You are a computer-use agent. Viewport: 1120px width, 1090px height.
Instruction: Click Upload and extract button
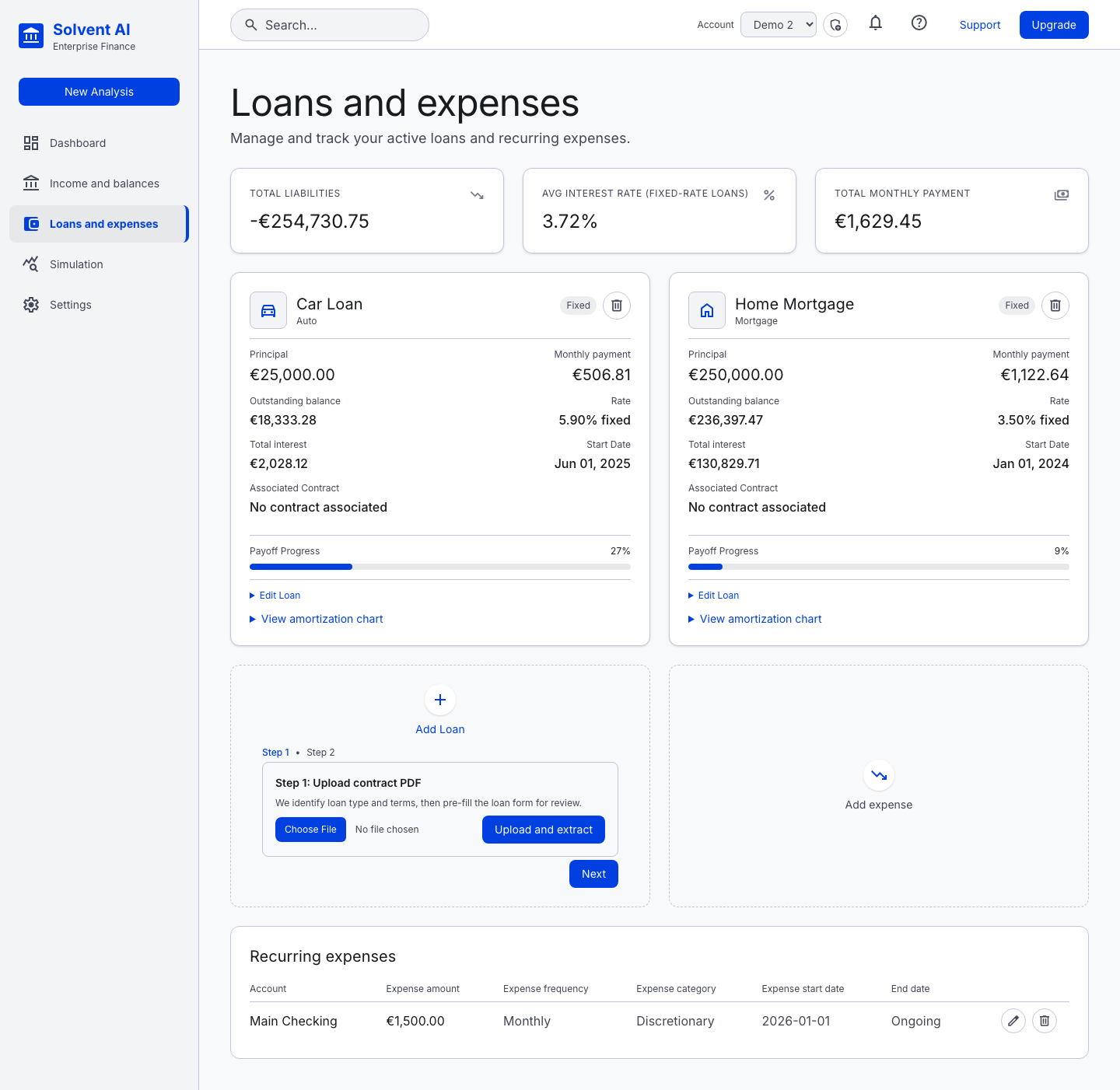tap(544, 830)
